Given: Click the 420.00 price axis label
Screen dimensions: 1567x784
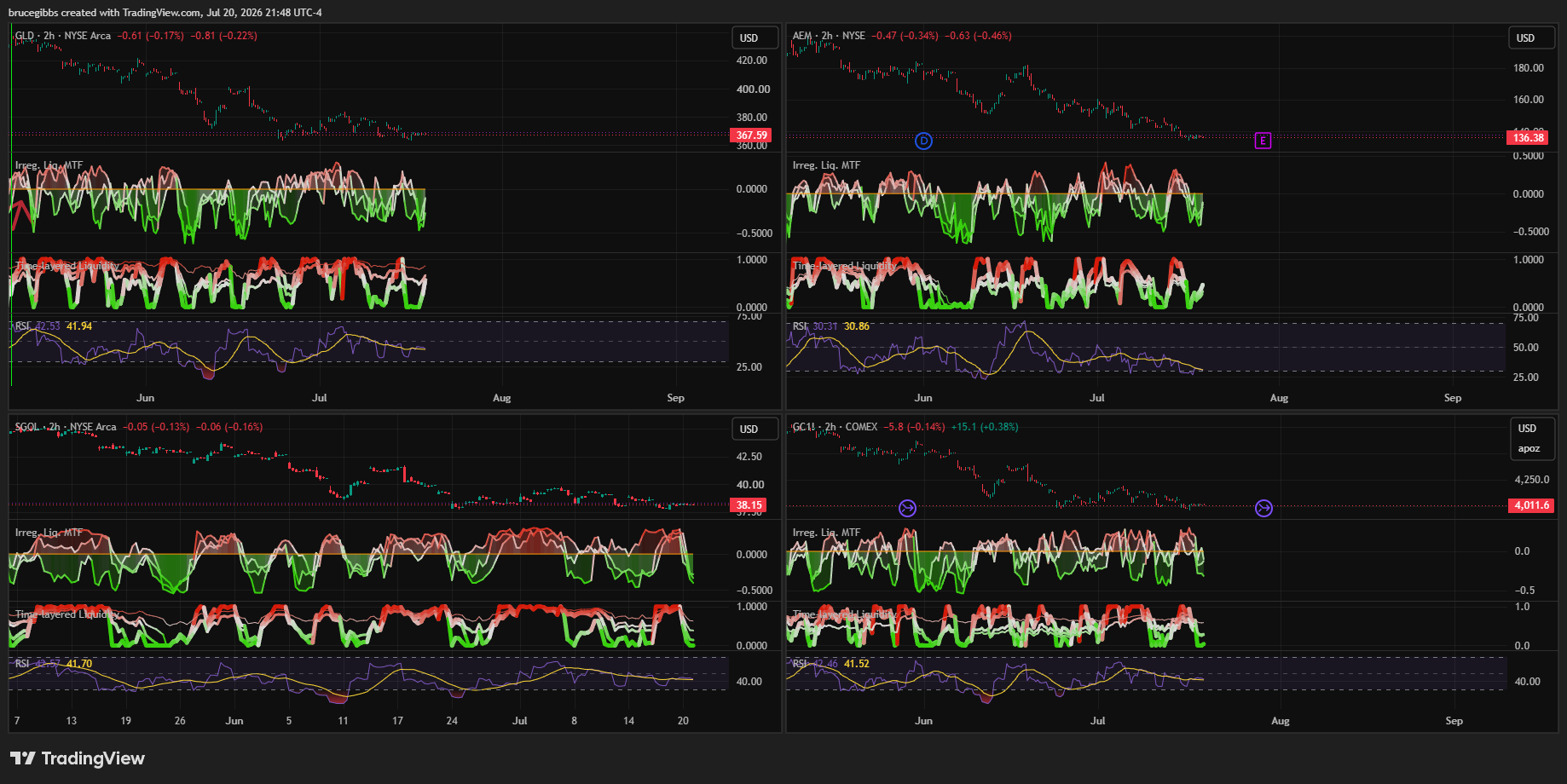Looking at the screenshot, I should [752, 61].
